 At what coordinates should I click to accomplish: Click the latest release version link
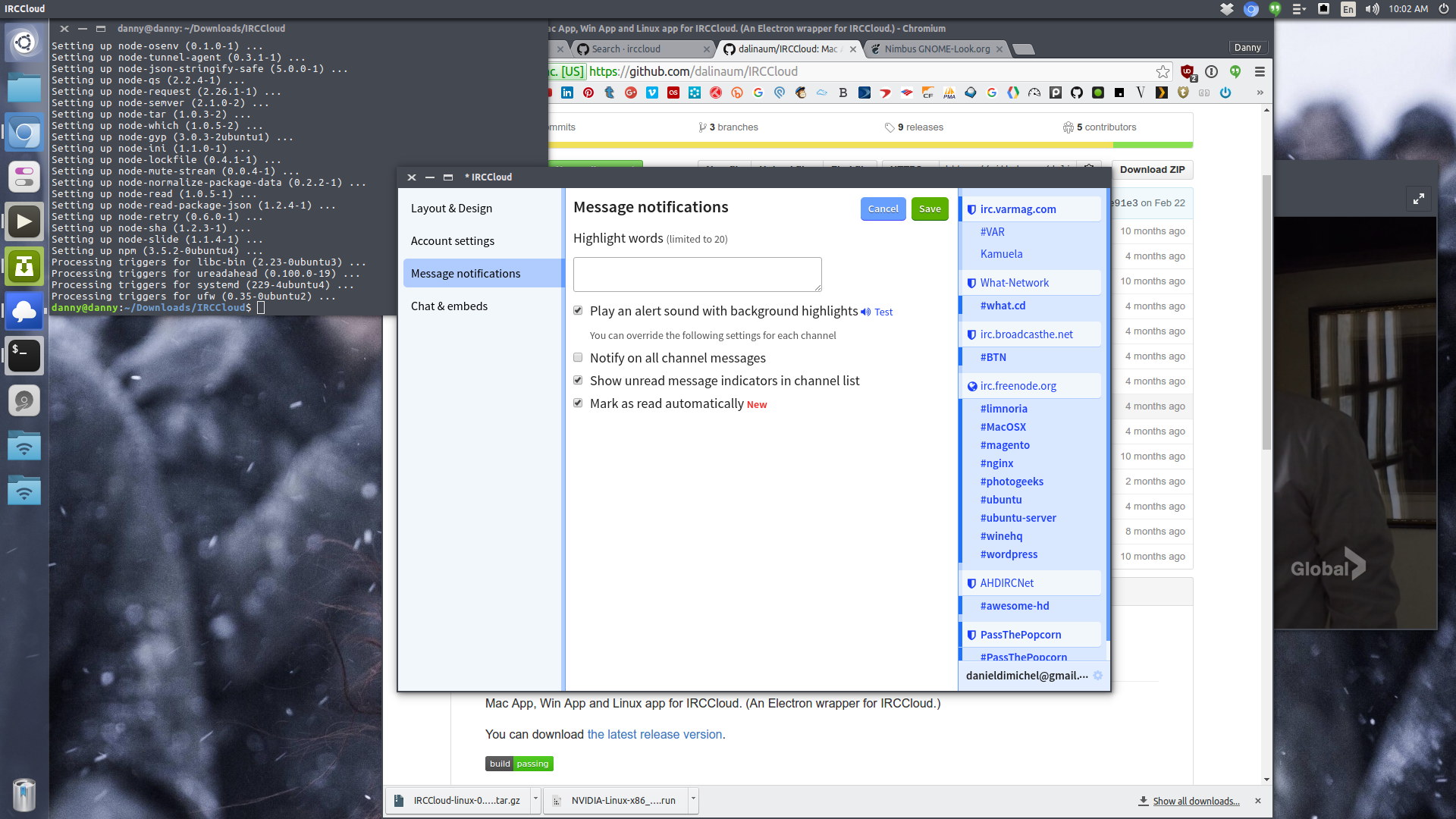pyautogui.click(x=654, y=735)
